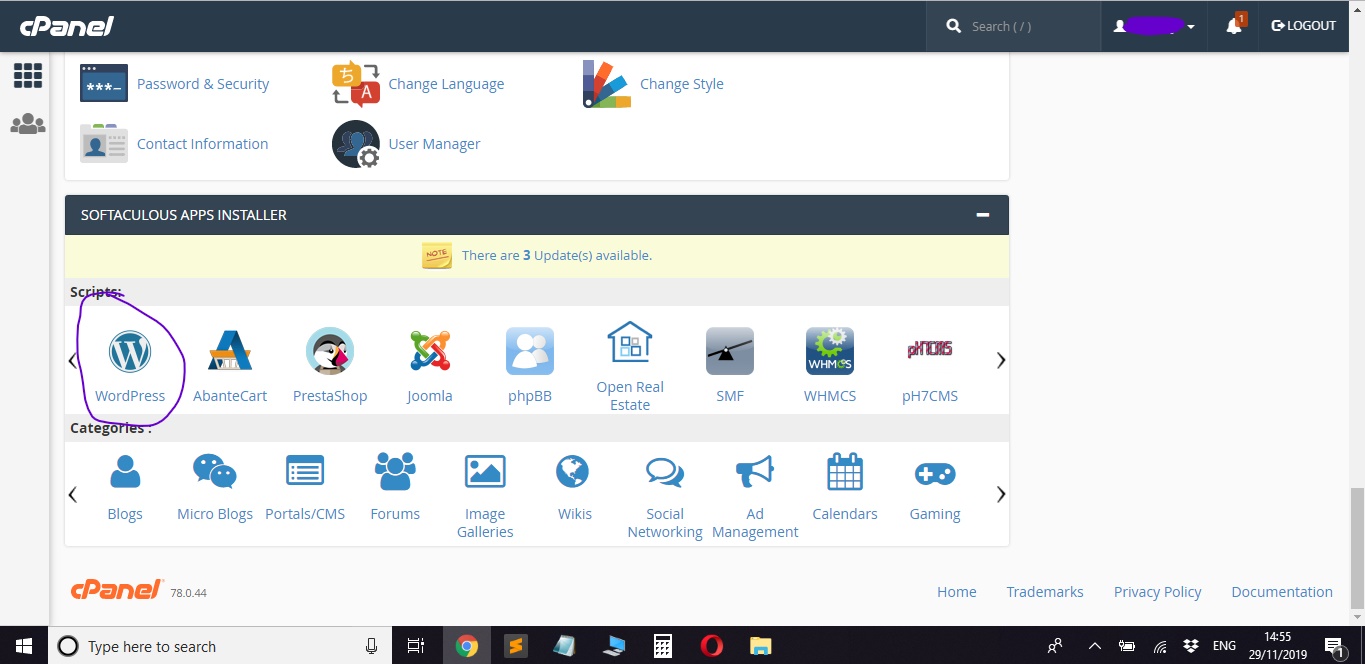
Task: Click the cPanel logo in the footer
Action: click(x=117, y=590)
